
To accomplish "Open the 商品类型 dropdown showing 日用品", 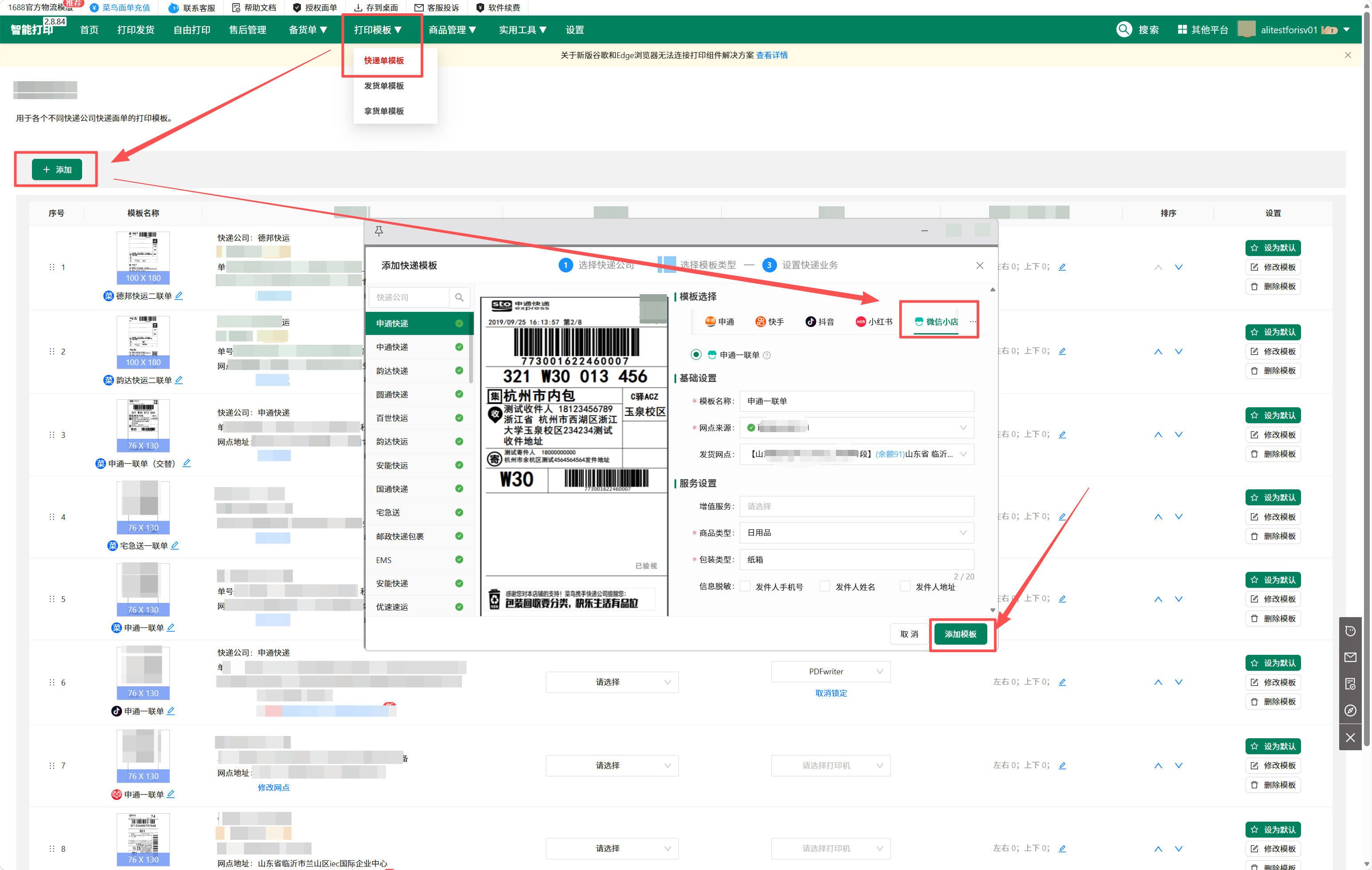I will 856,533.
